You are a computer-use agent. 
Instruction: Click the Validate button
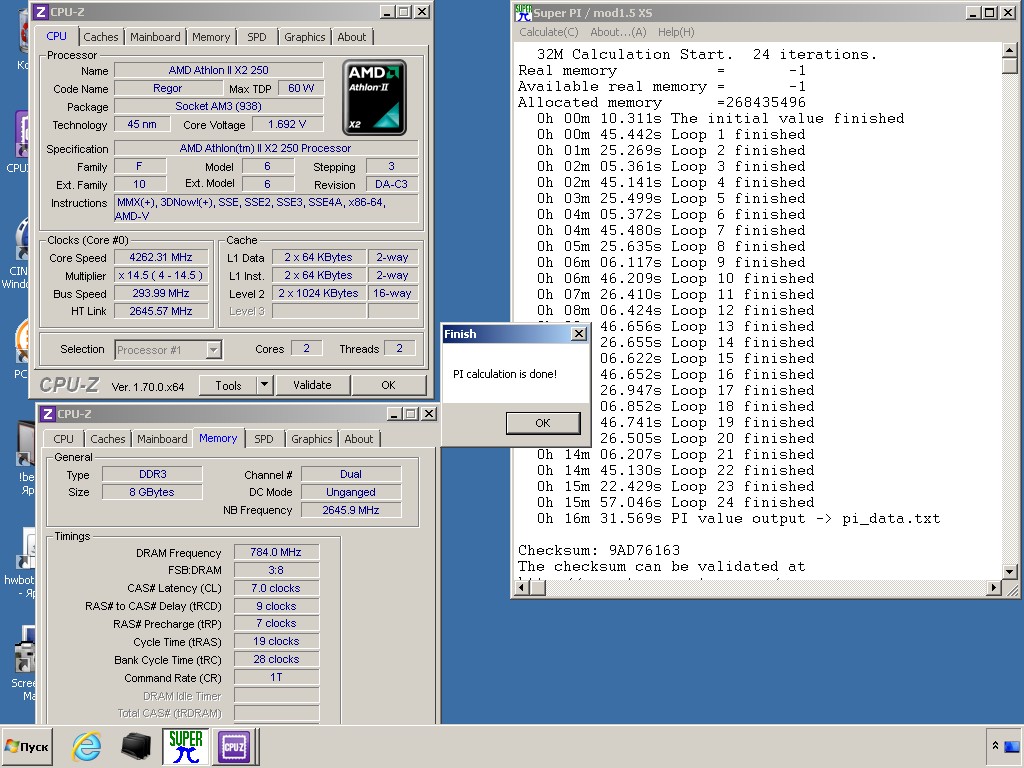(x=312, y=385)
